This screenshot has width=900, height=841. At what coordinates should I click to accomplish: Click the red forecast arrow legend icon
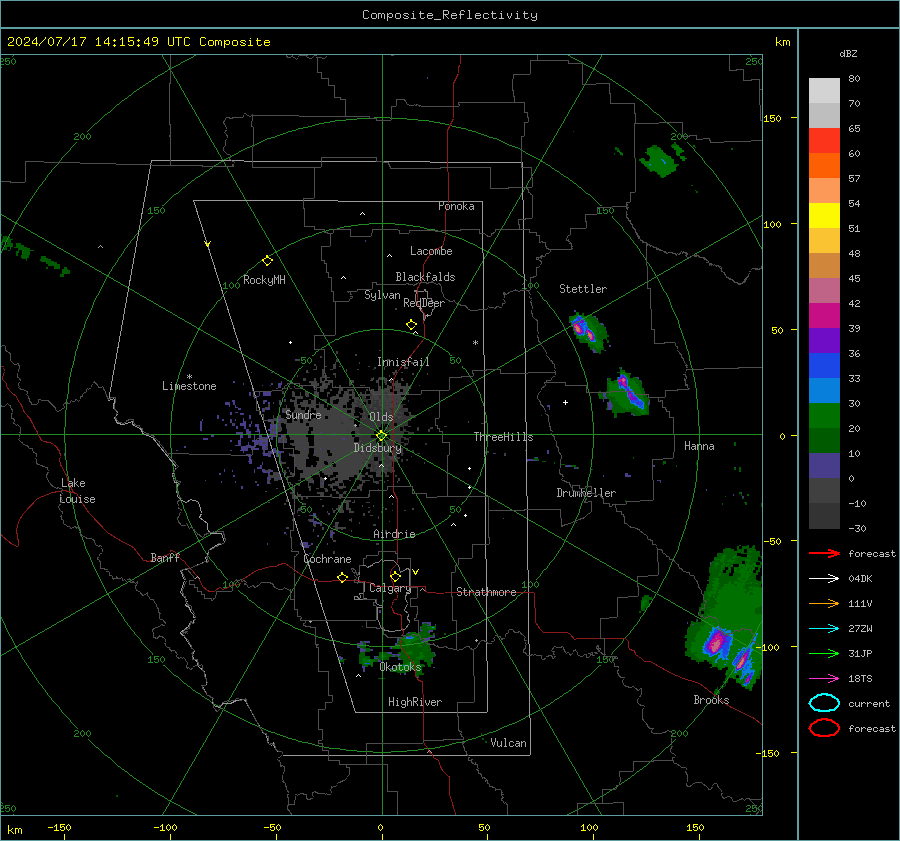[824, 553]
